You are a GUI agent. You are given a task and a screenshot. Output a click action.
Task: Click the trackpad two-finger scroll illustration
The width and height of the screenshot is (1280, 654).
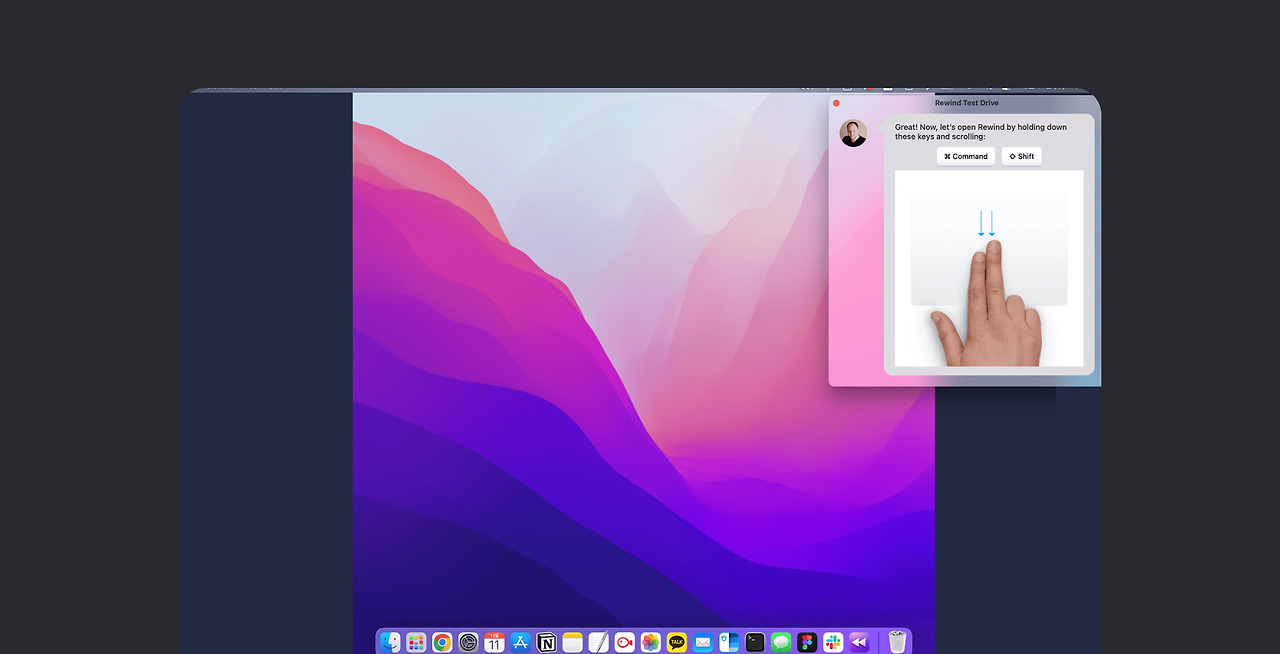coord(989,268)
